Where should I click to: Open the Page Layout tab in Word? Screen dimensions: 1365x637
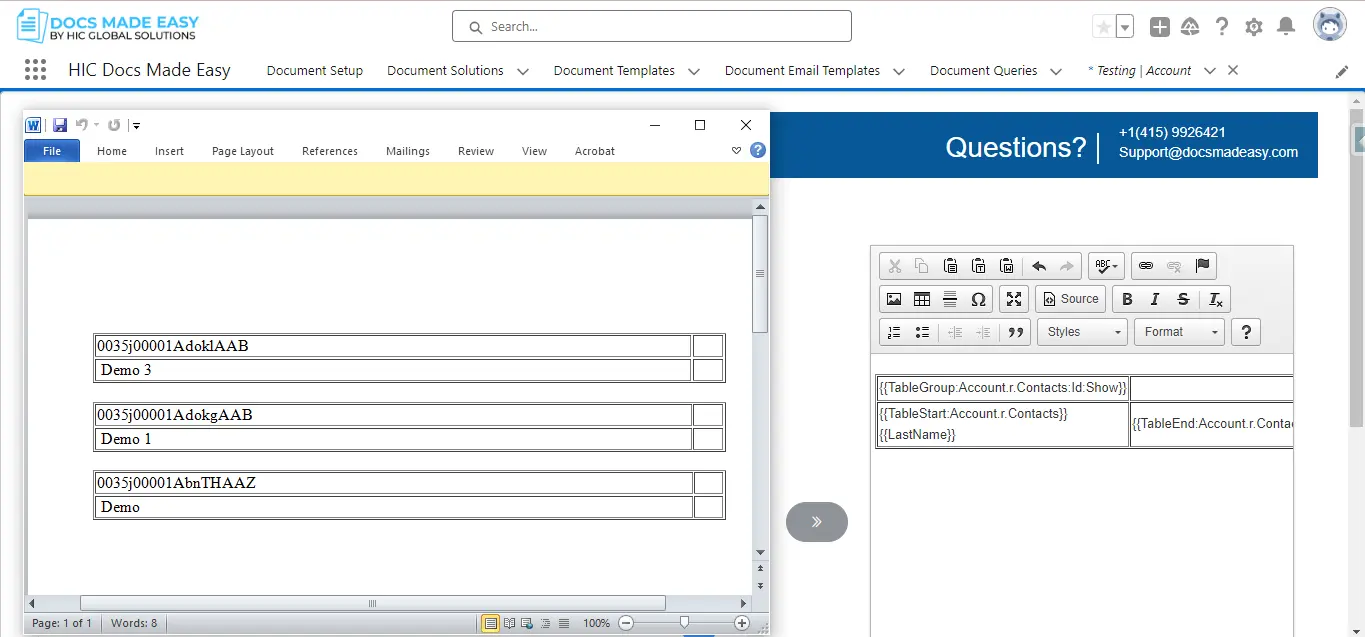(243, 151)
